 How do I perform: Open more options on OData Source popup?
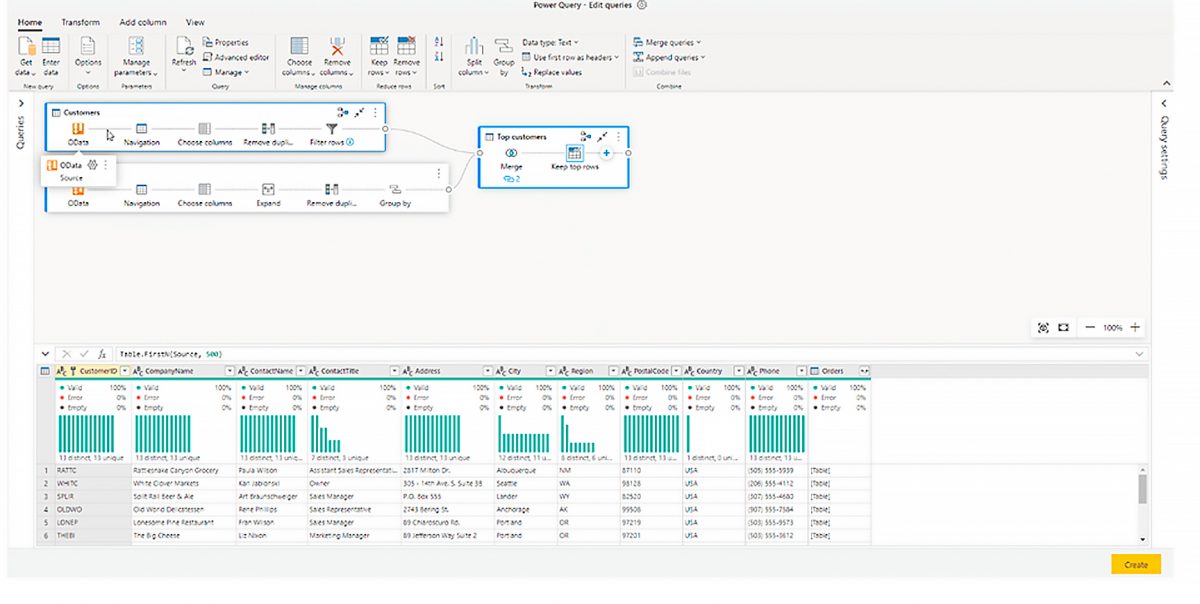point(105,165)
